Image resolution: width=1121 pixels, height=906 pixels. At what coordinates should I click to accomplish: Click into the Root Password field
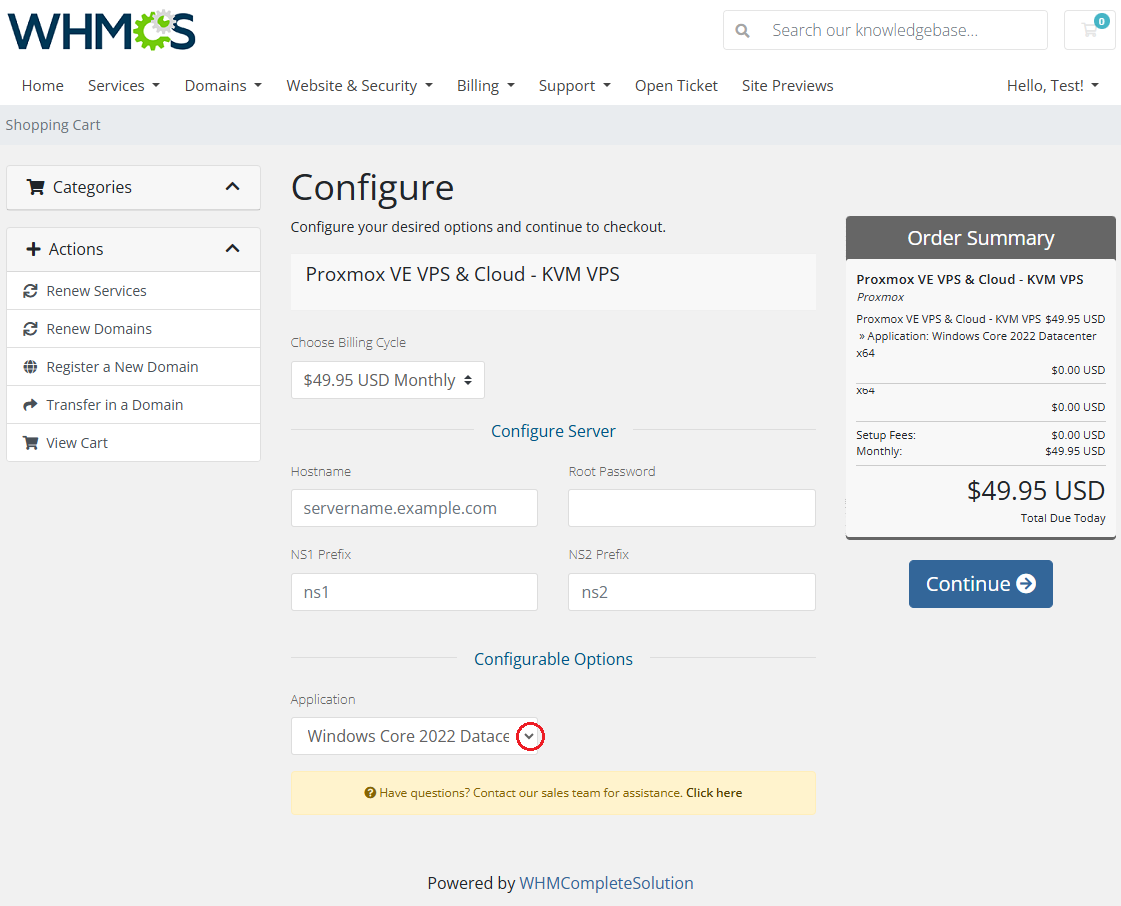pyautogui.click(x=691, y=508)
